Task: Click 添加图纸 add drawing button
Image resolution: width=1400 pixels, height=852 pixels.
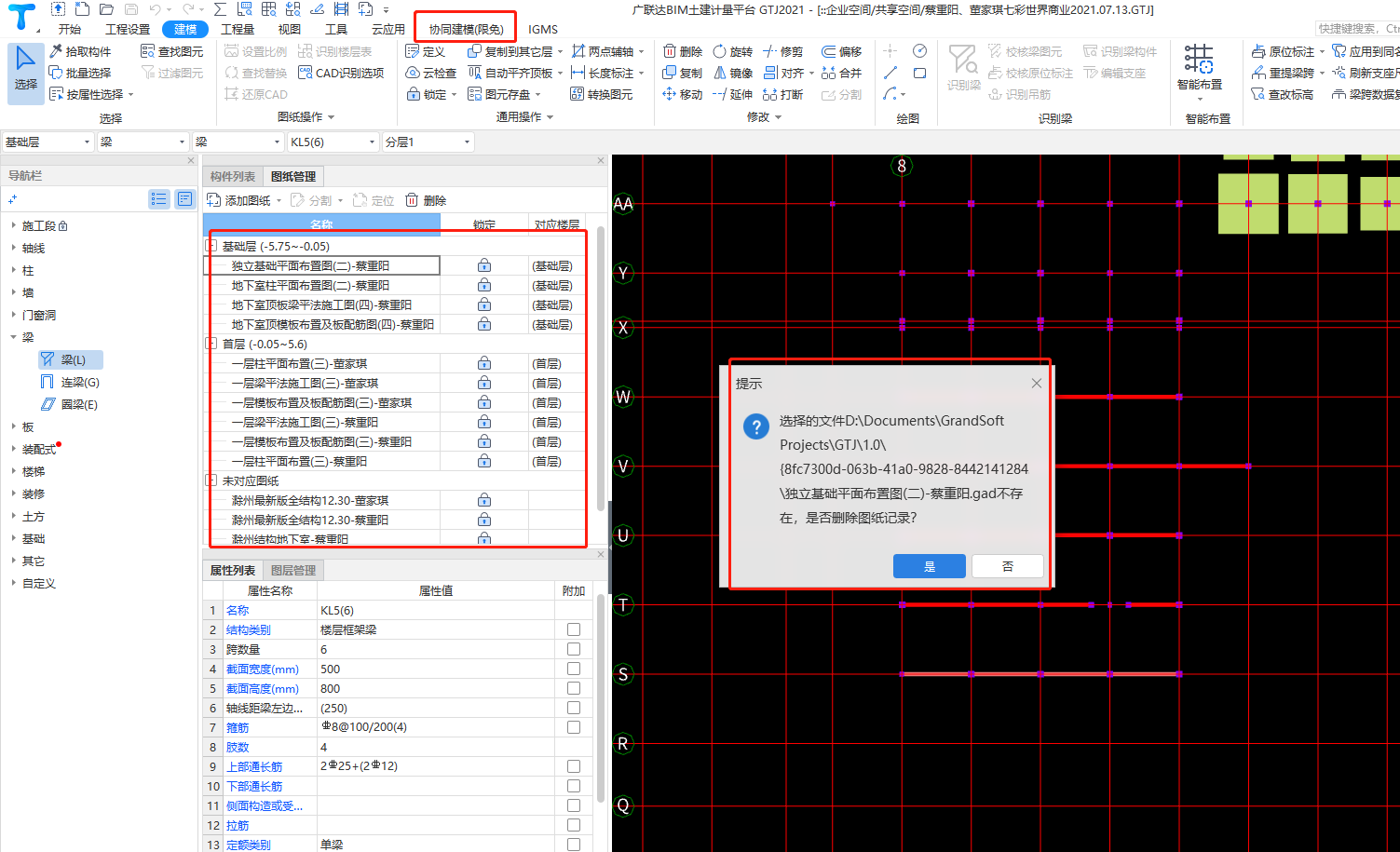Action: 240,200
